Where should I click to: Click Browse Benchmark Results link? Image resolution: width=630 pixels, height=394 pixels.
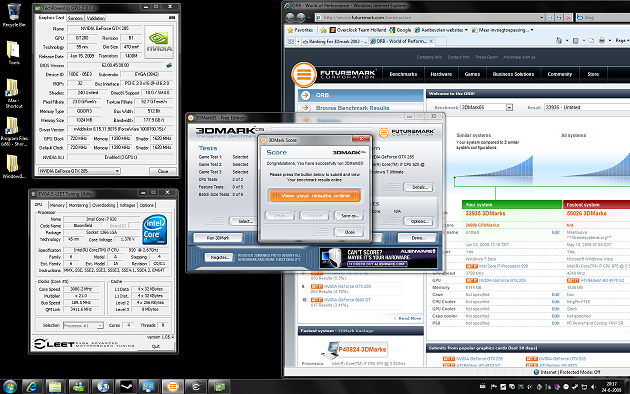(352, 108)
